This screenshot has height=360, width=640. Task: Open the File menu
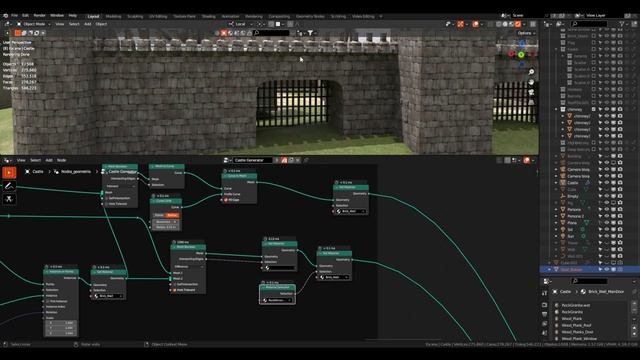pyautogui.click(x=14, y=16)
